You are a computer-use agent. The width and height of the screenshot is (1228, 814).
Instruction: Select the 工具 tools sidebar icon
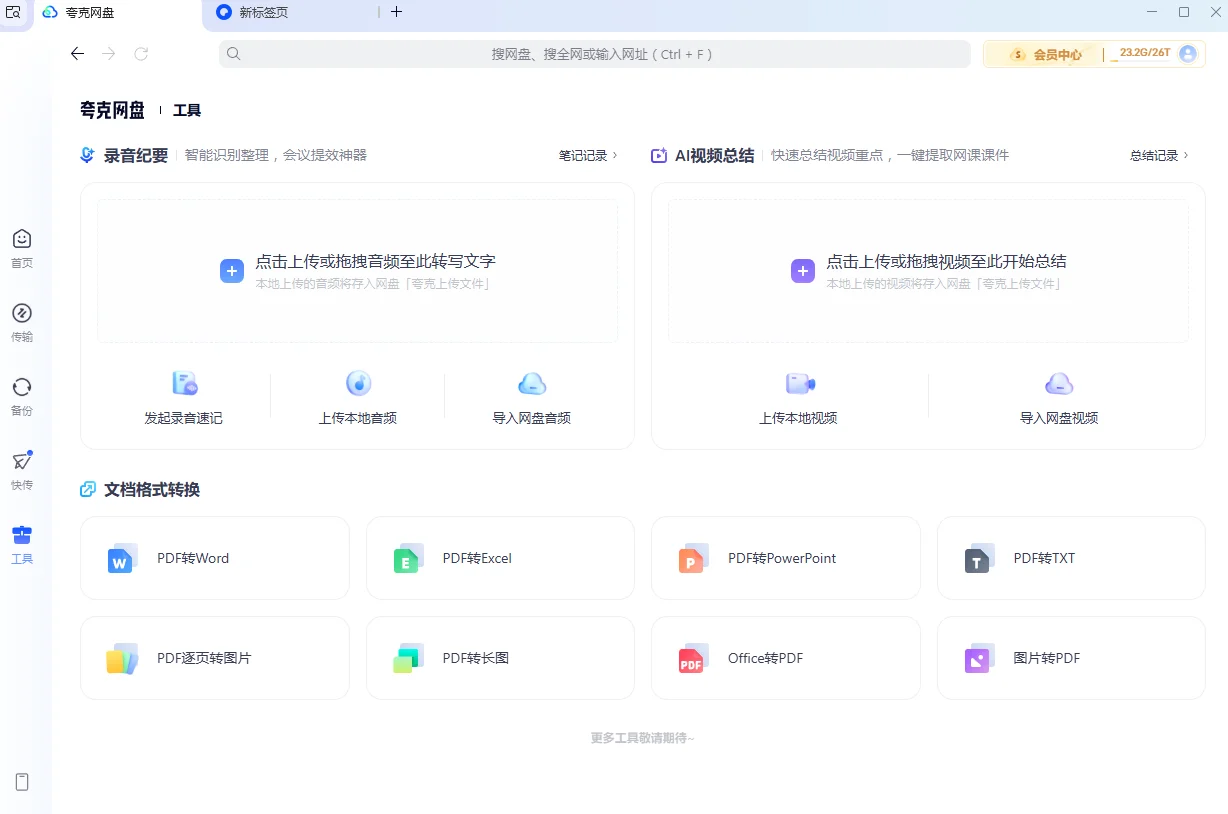coord(22,535)
